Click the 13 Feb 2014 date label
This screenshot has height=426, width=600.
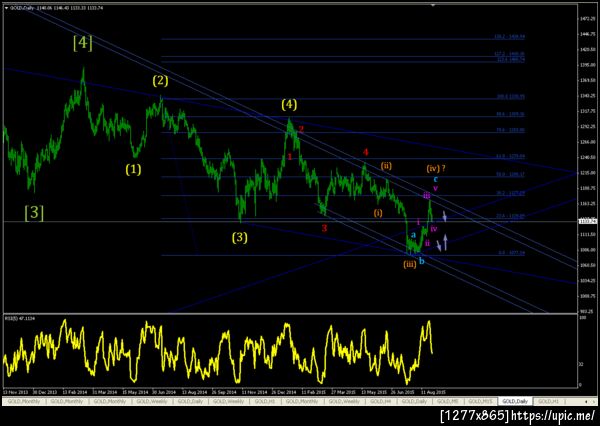click(75, 392)
